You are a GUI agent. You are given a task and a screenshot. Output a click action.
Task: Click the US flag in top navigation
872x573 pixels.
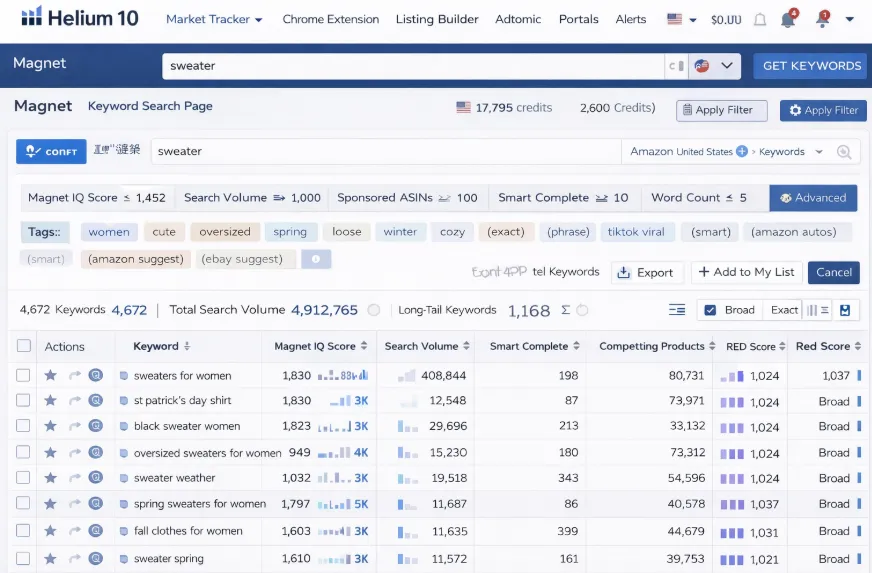(x=675, y=19)
